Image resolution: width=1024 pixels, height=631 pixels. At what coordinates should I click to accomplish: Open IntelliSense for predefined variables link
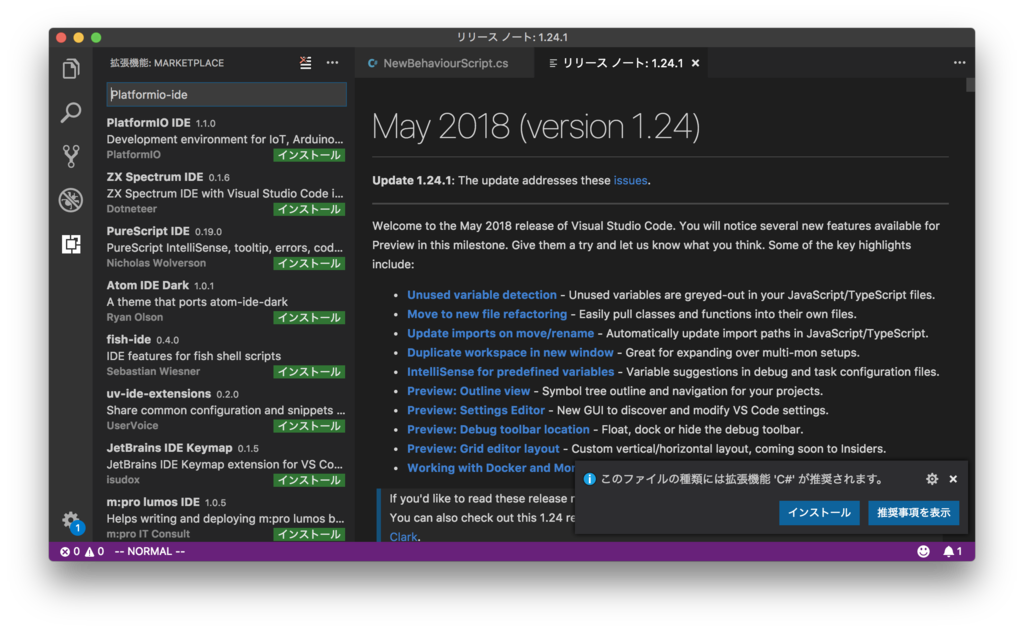(x=511, y=372)
